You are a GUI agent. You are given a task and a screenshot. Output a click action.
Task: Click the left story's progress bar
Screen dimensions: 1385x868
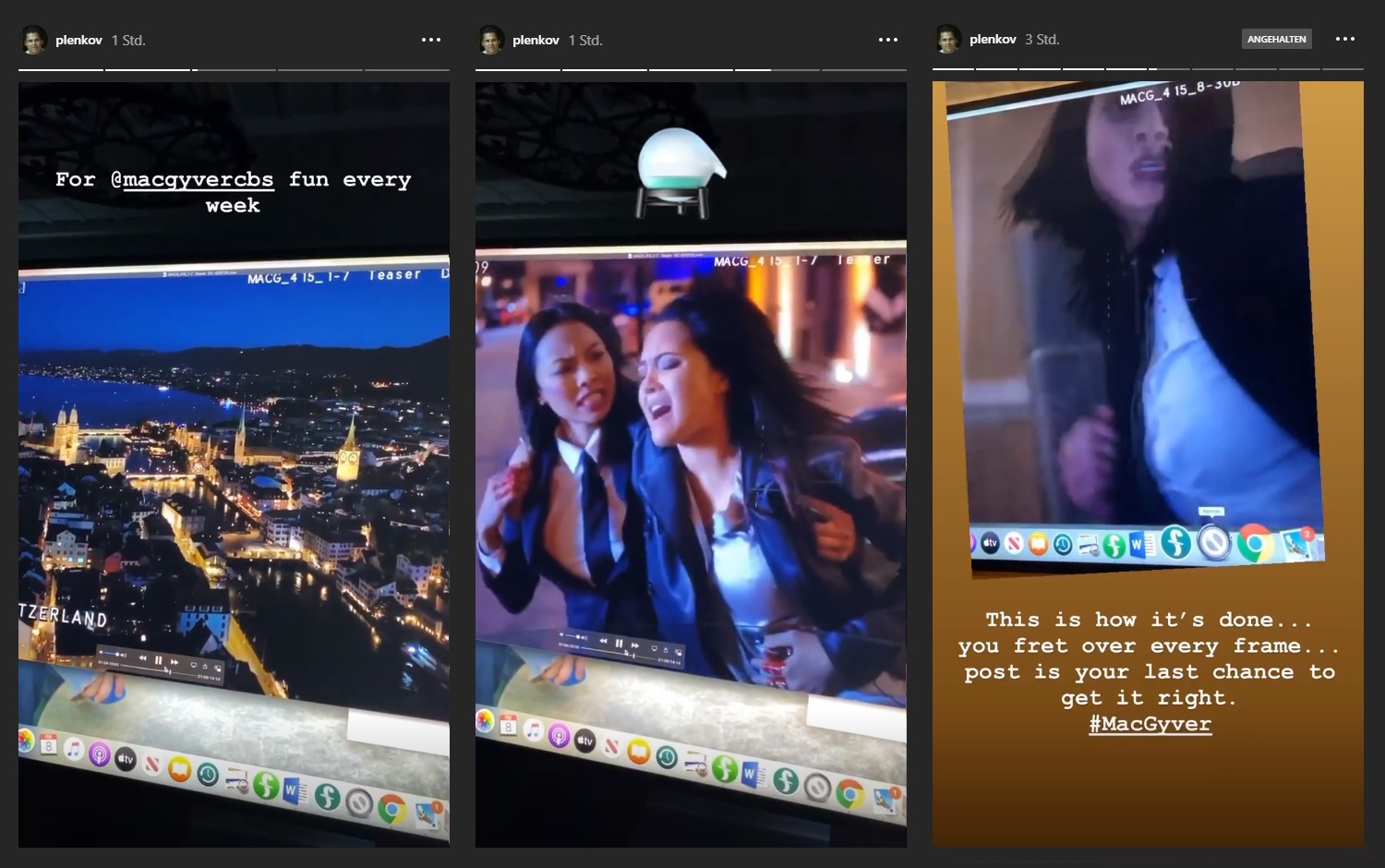click(234, 69)
